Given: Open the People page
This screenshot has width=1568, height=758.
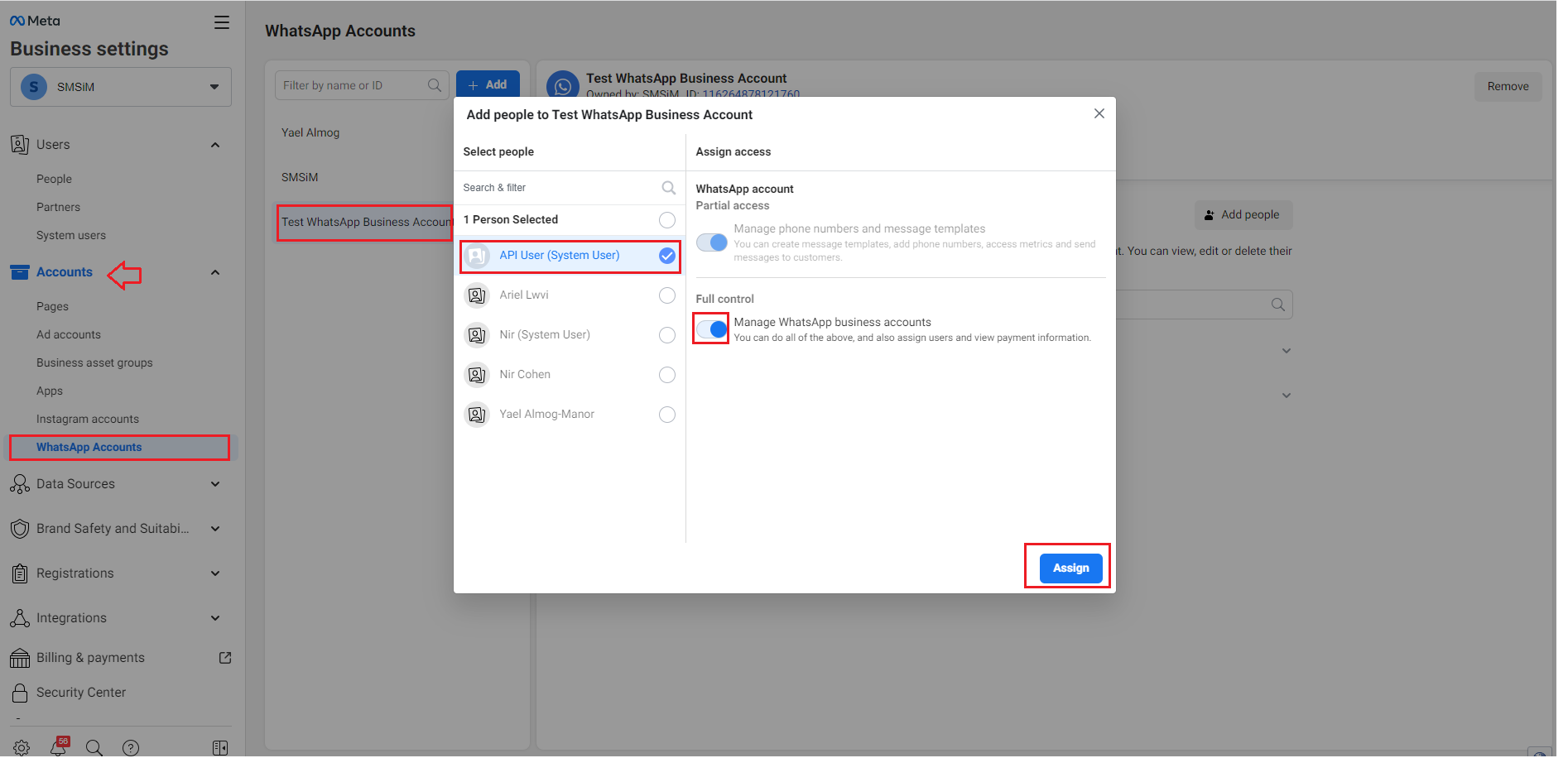Looking at the screenshot, I should 54,179.
